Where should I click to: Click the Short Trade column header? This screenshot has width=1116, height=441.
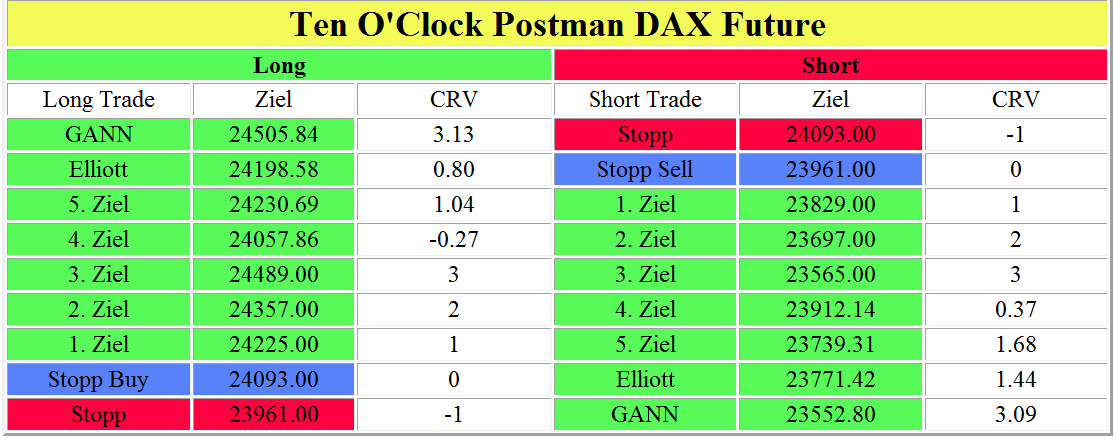pos(645,100)
